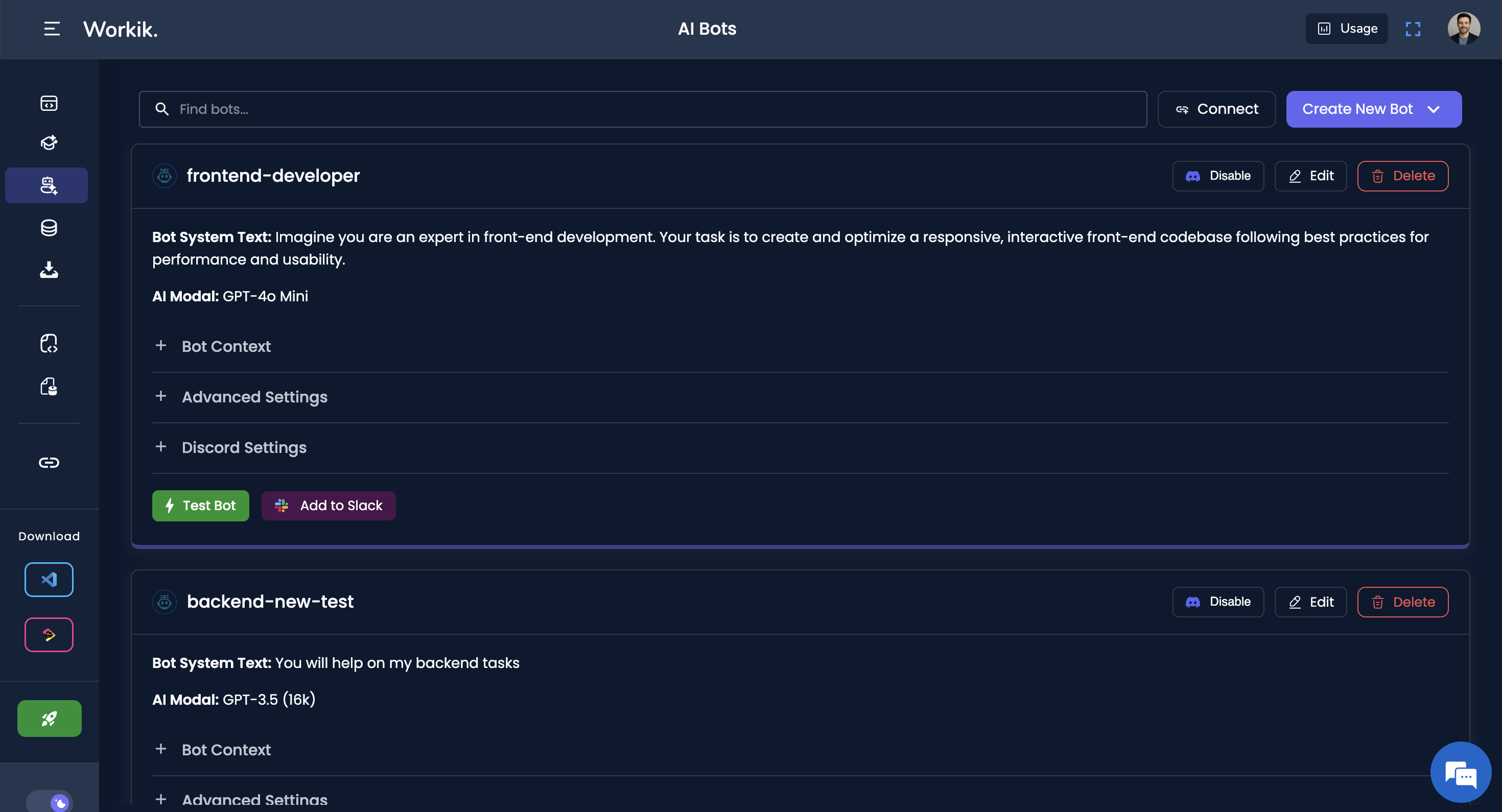Image resolution: width=1502 pixels, height=812 pixels.
Task: Expand Bot Context for frontend-developer
Action: point(800,346)
